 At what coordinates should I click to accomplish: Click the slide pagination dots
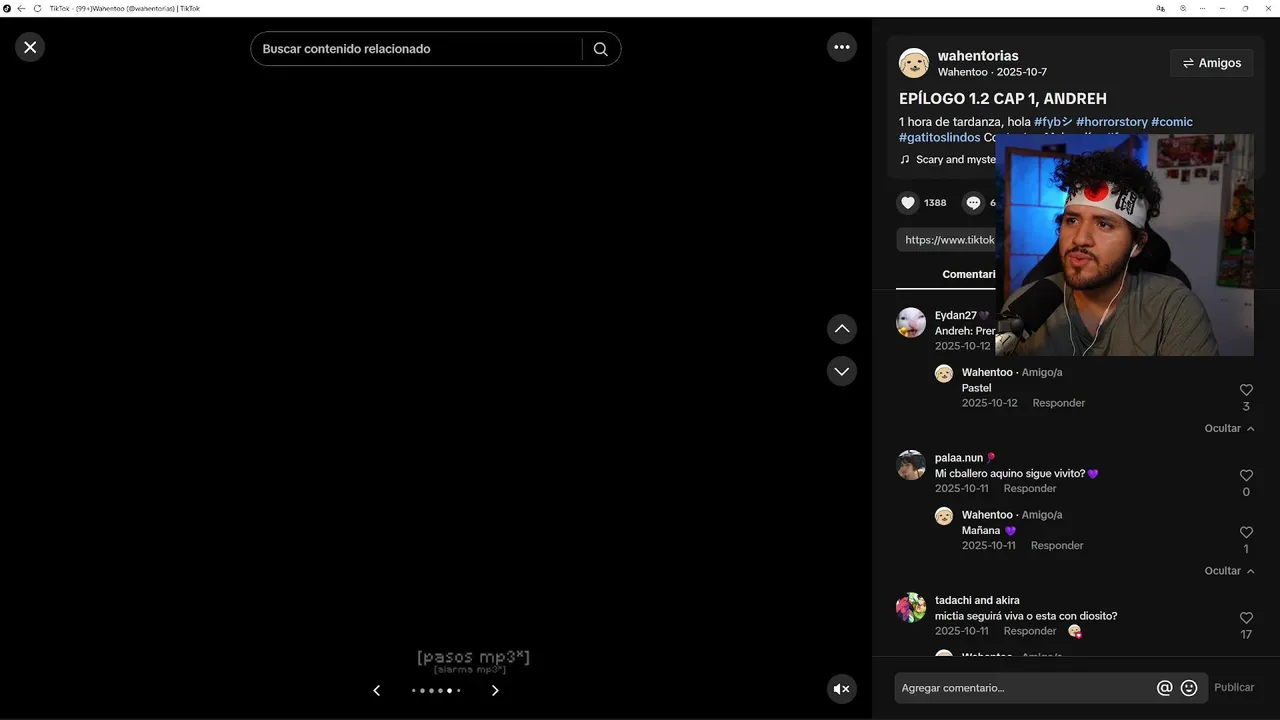436,690
